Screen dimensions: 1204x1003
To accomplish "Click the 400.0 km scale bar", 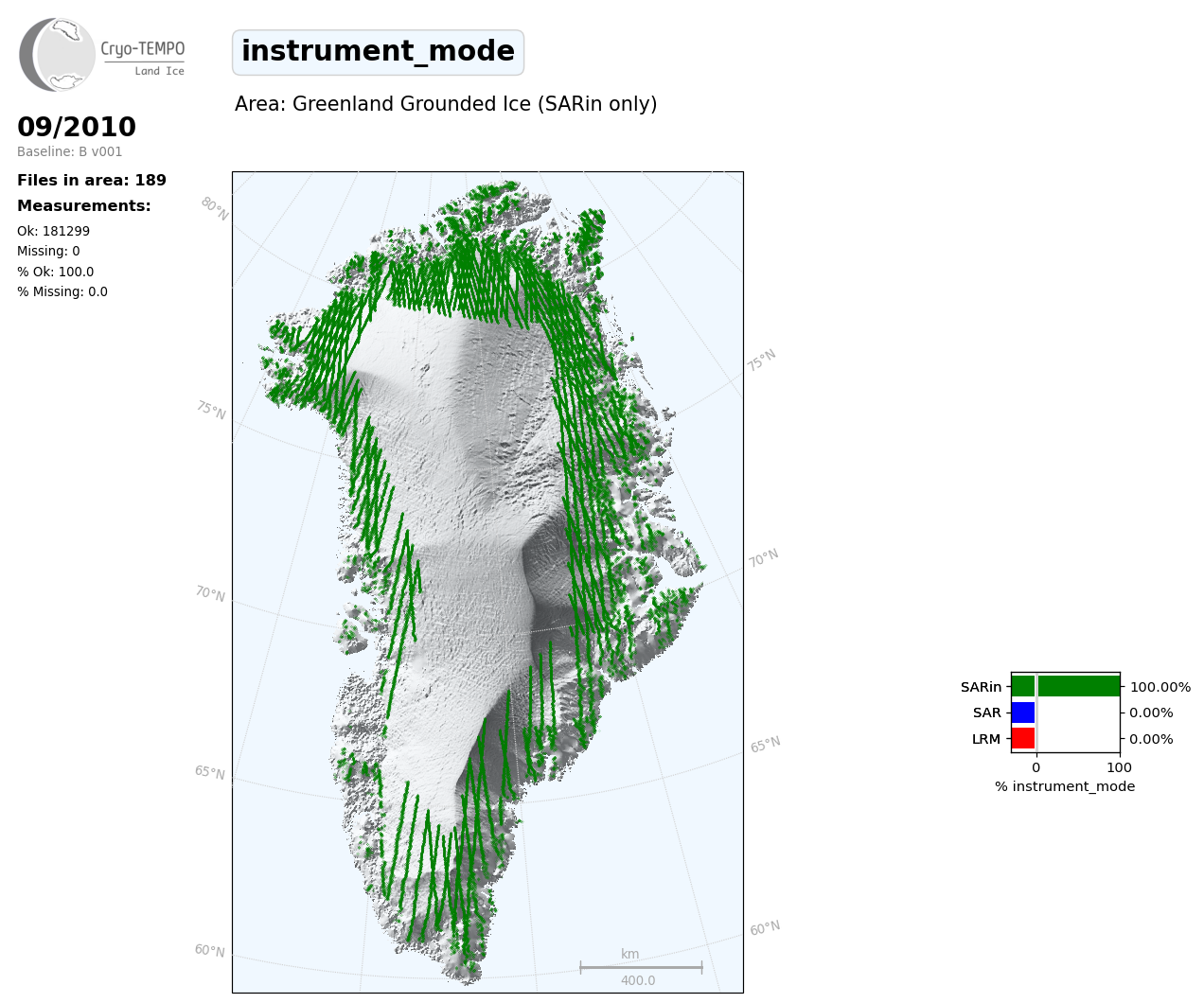I will (x=641, y=967).
